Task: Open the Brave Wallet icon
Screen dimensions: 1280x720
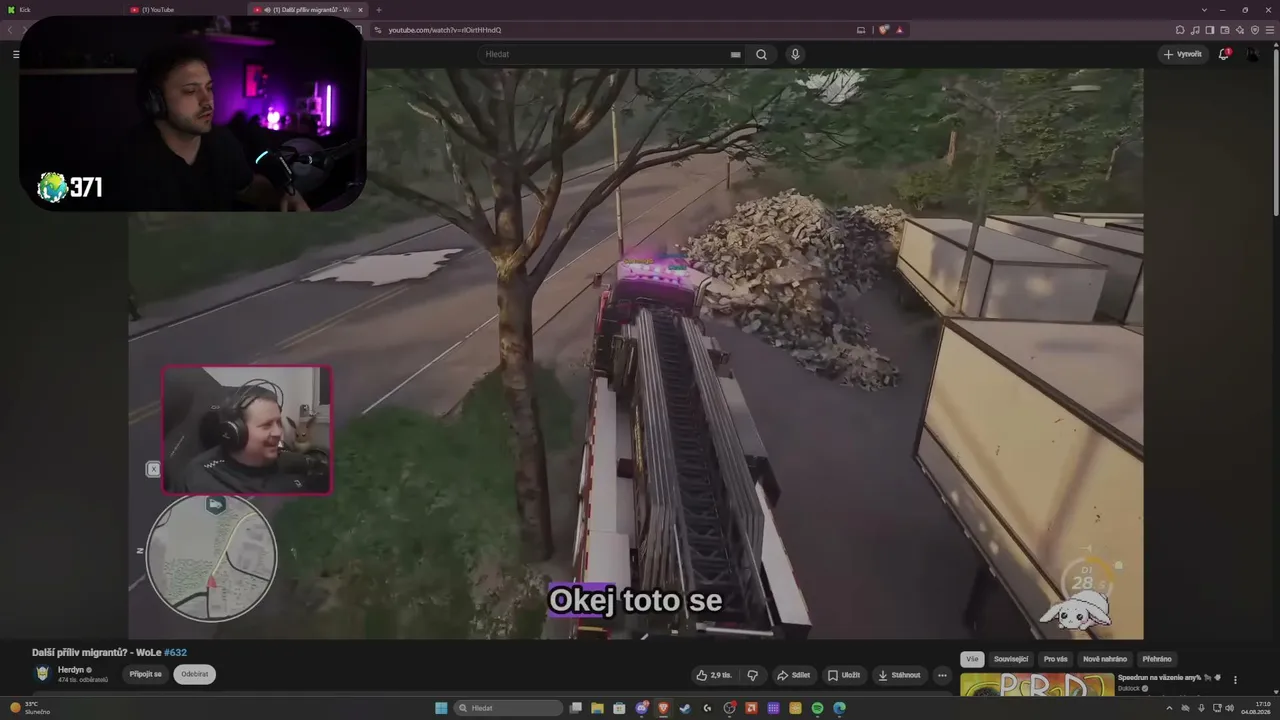Action: 1225,30
